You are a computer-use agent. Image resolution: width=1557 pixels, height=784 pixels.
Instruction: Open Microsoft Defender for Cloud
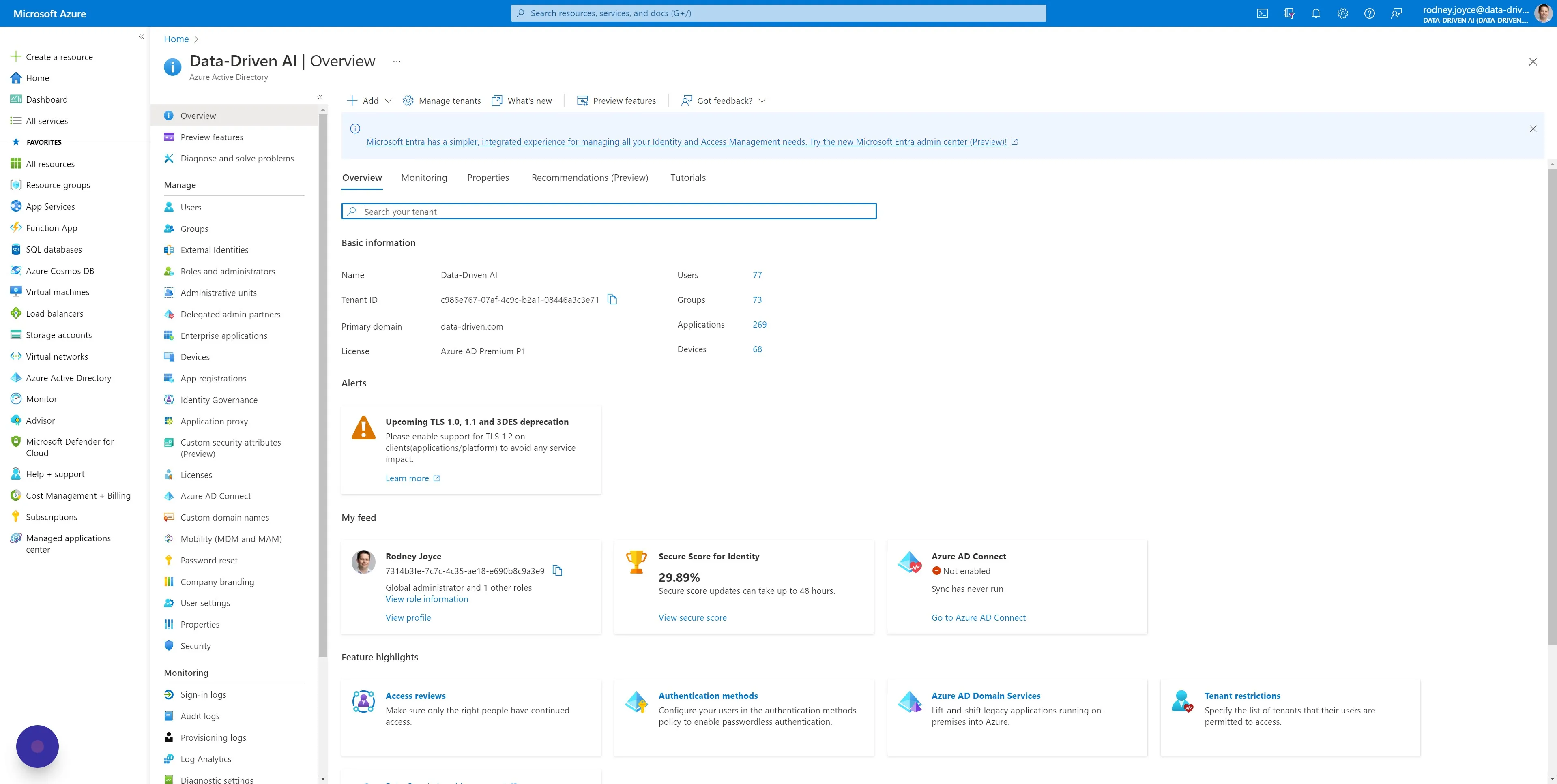(69, 447)
